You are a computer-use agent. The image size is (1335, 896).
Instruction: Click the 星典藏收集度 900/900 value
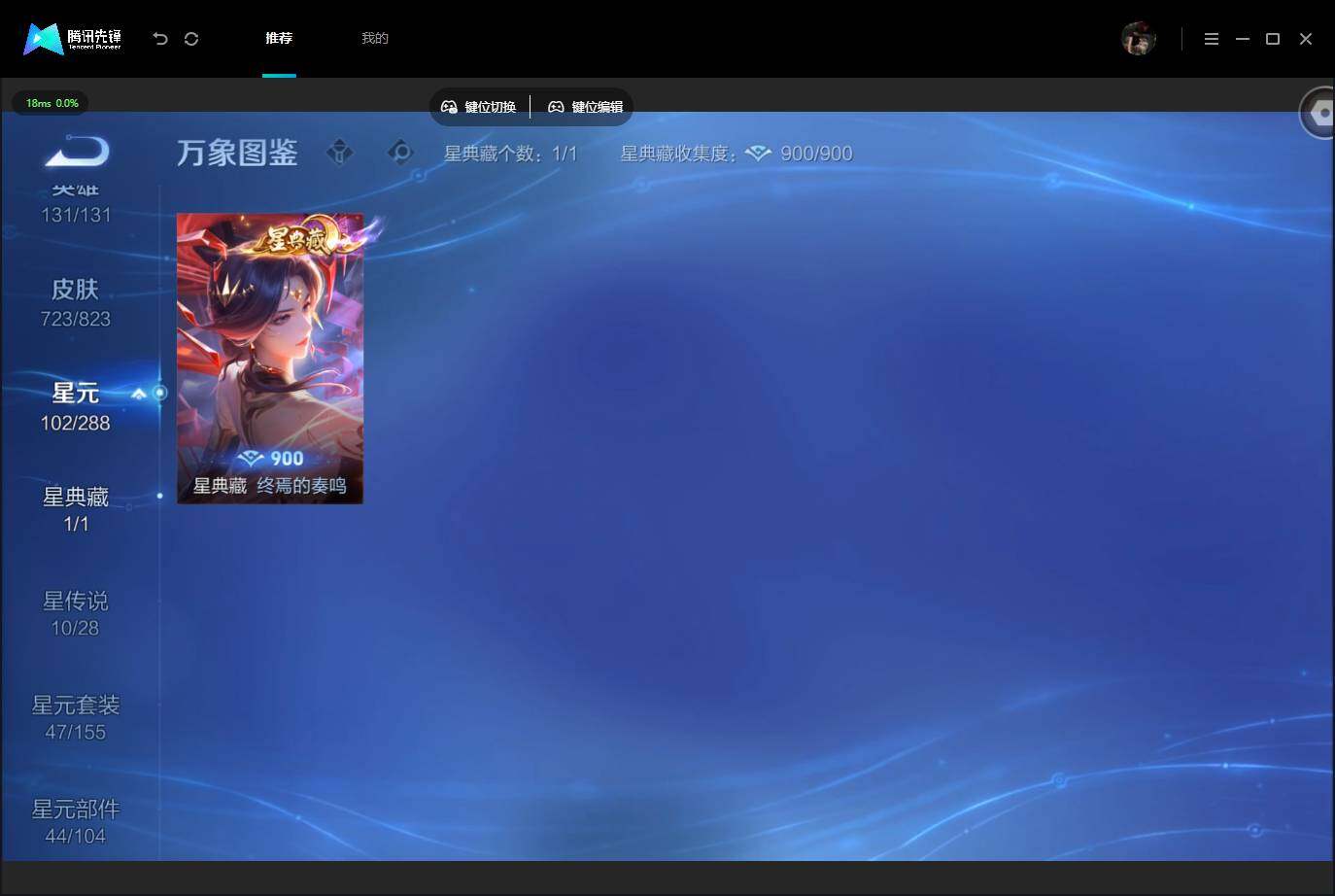click(816, 154)
